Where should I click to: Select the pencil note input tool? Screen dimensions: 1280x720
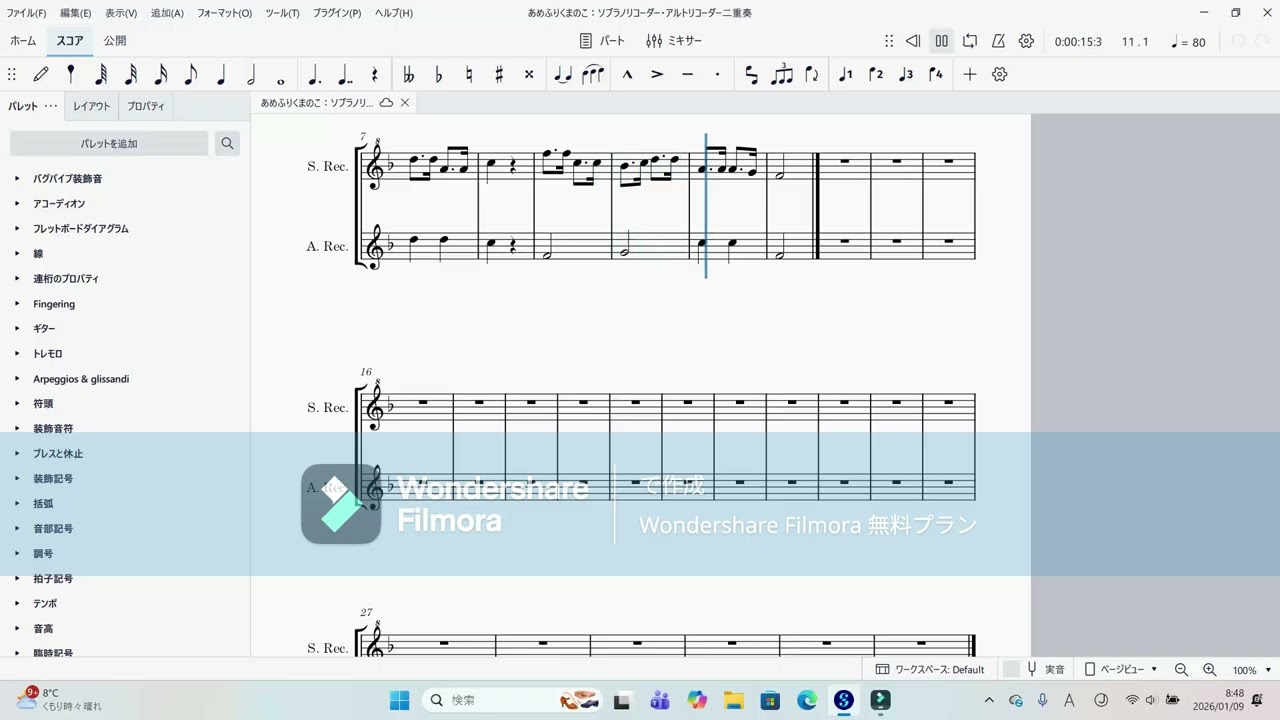[41, 74]
